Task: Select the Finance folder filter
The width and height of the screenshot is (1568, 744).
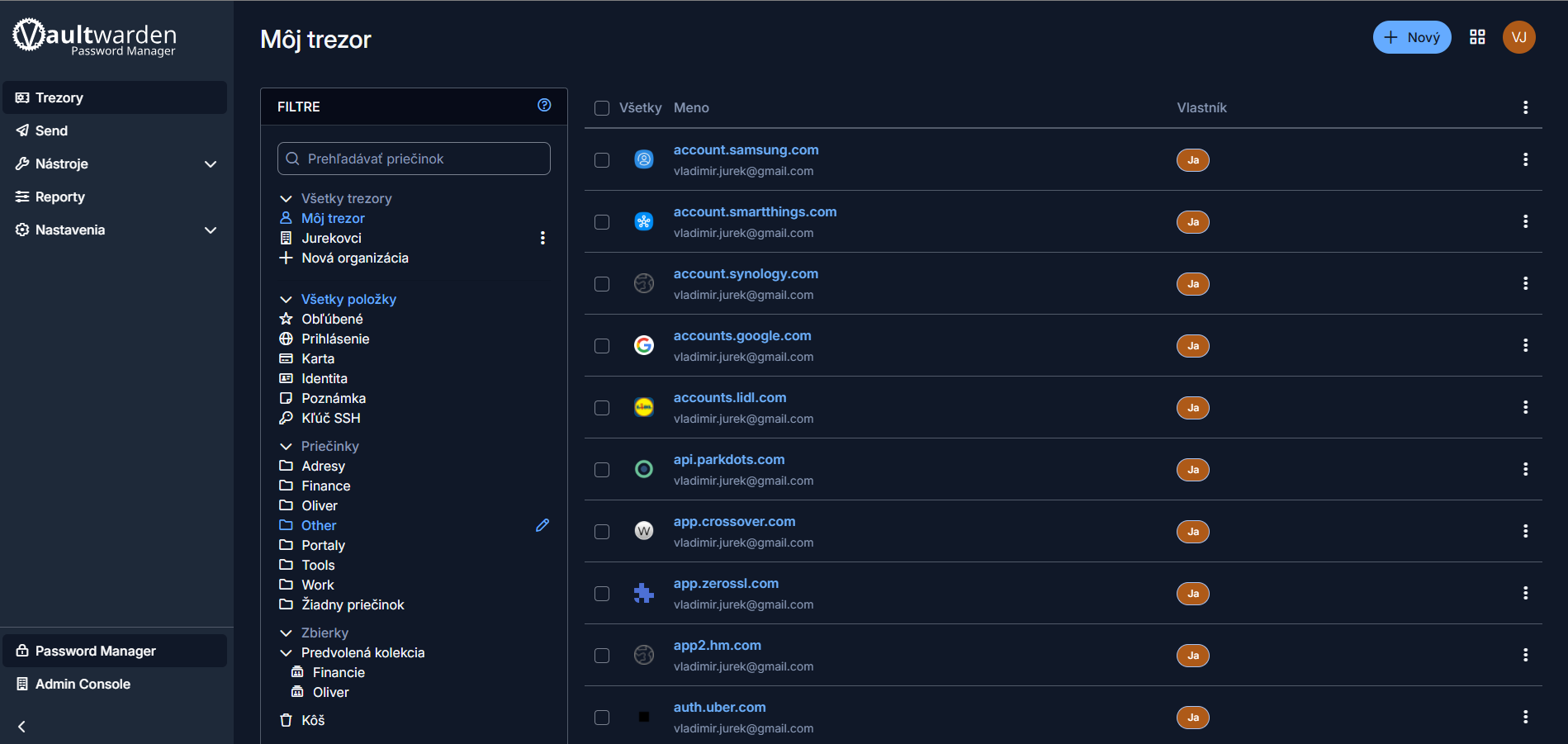Action: [x=326, y=486]
